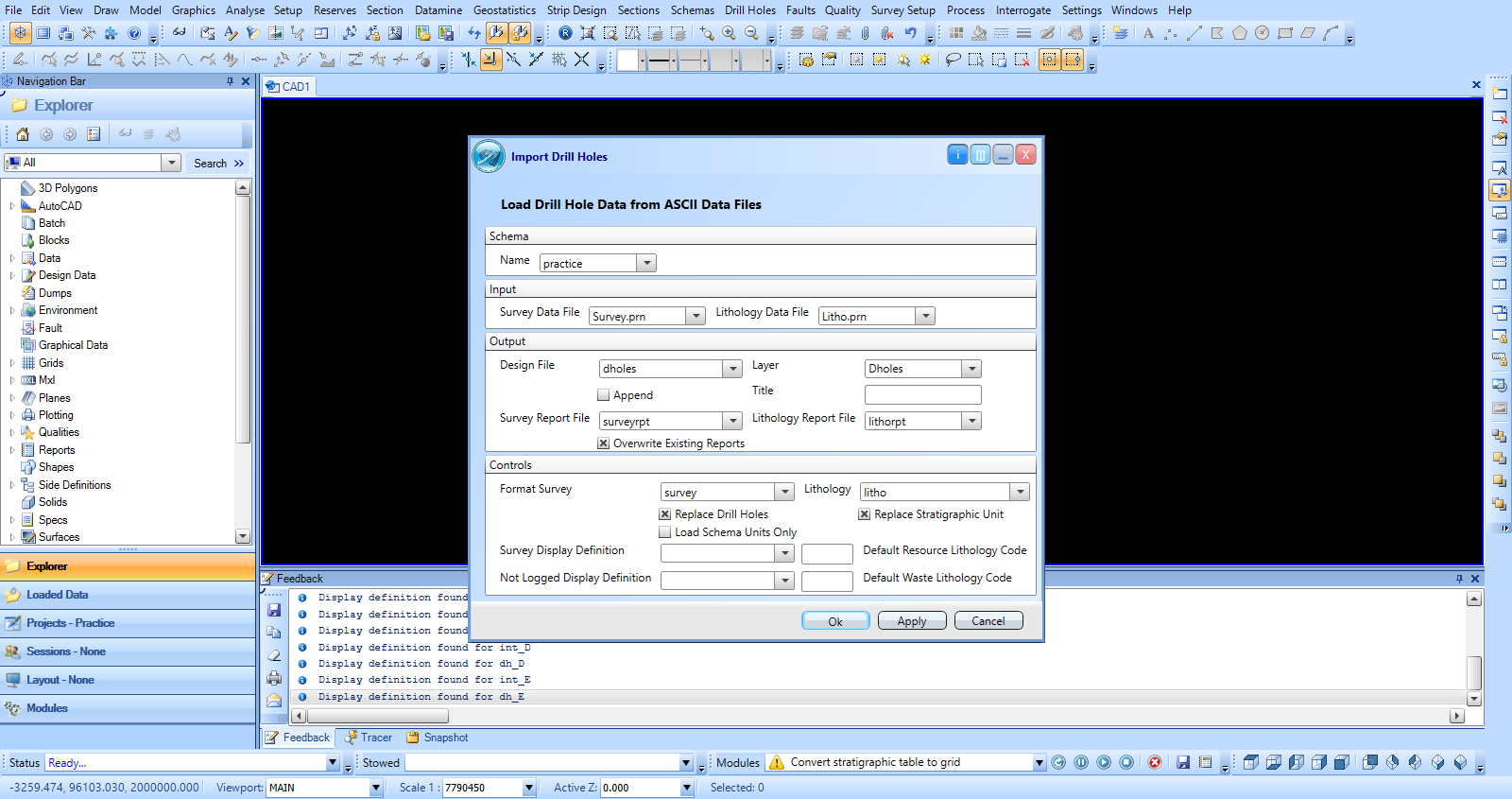Click the save icon in Feedback panel
The height and width of the screenshot is (799, 1512).
click(x=274, y=610)
